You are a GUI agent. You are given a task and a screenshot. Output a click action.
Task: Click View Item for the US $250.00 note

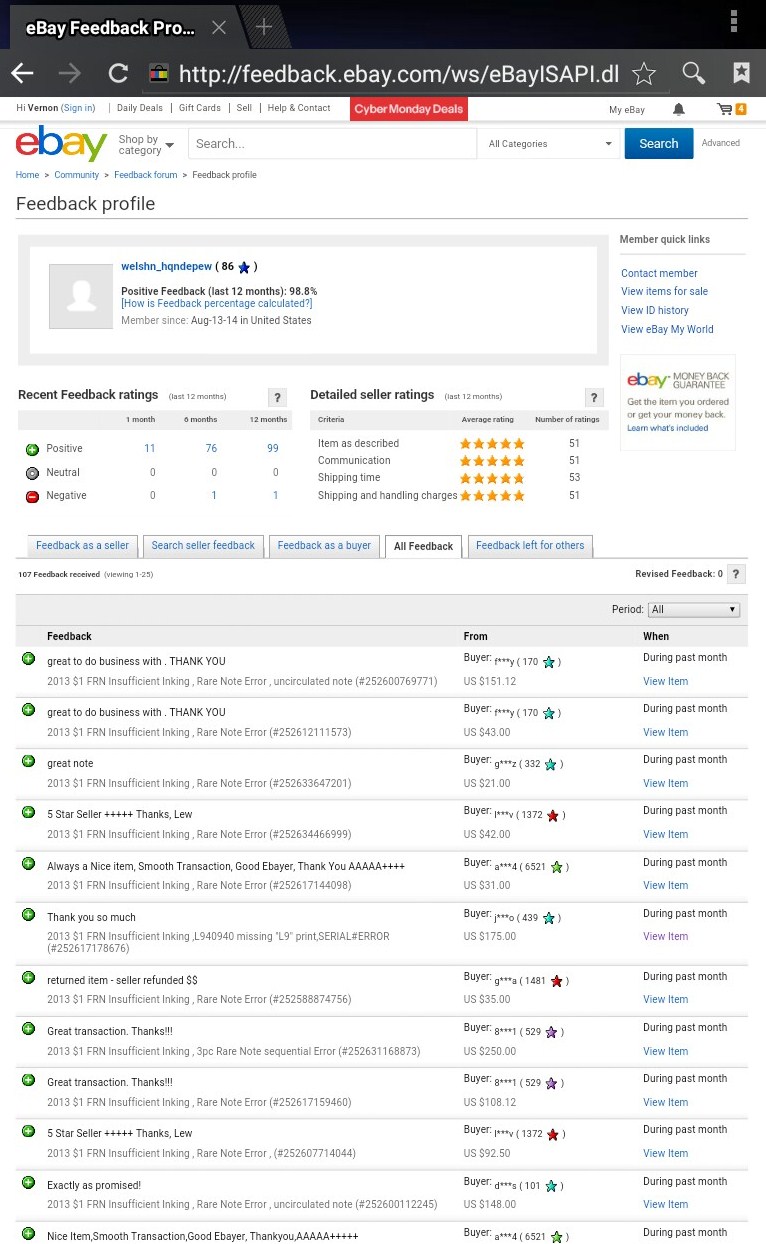[666, 1052]
